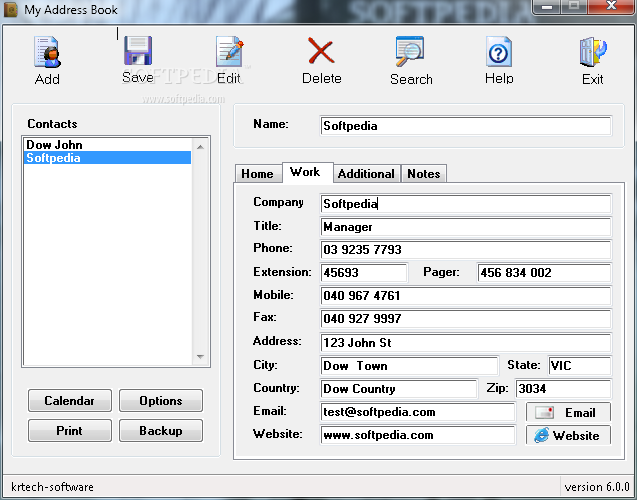The image size is (637, 500).
Task: Click the Company input field
Action: (x=466, y=203)
